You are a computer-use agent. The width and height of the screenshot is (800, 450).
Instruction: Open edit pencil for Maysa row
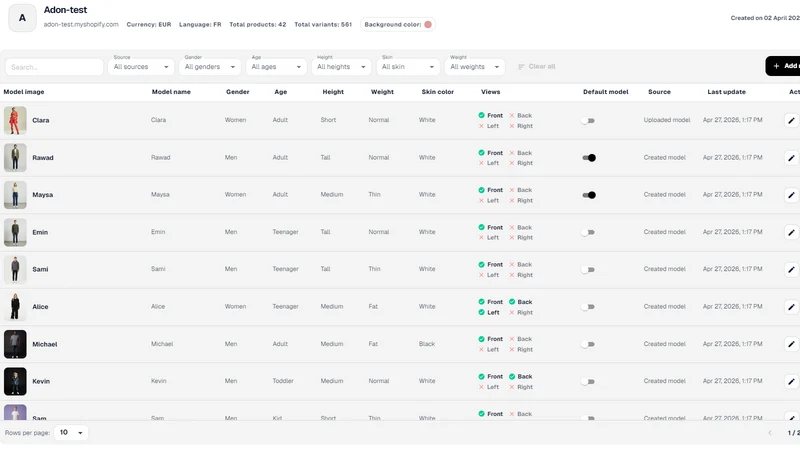click(791, 195)
